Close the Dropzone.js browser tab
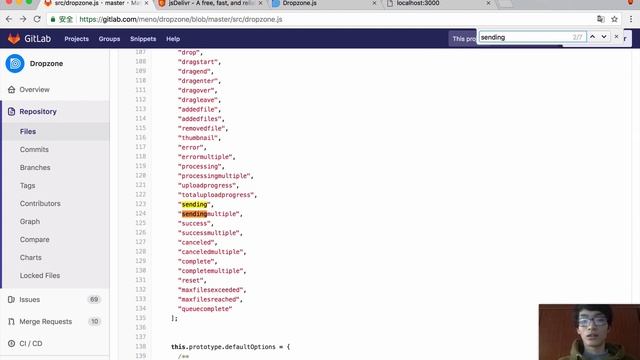The width and height of the screenshot is (640, 360). pyautogui.click(x=374, y=3)
